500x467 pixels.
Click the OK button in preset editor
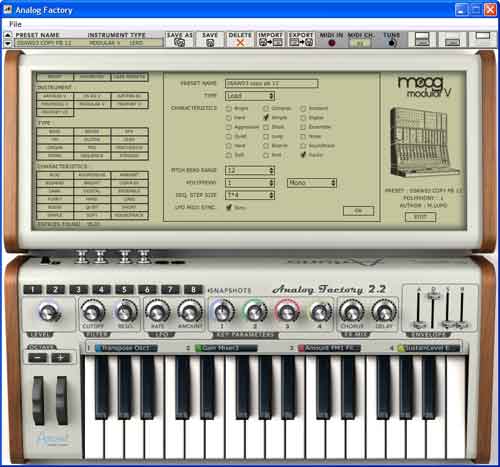point(358,211)
